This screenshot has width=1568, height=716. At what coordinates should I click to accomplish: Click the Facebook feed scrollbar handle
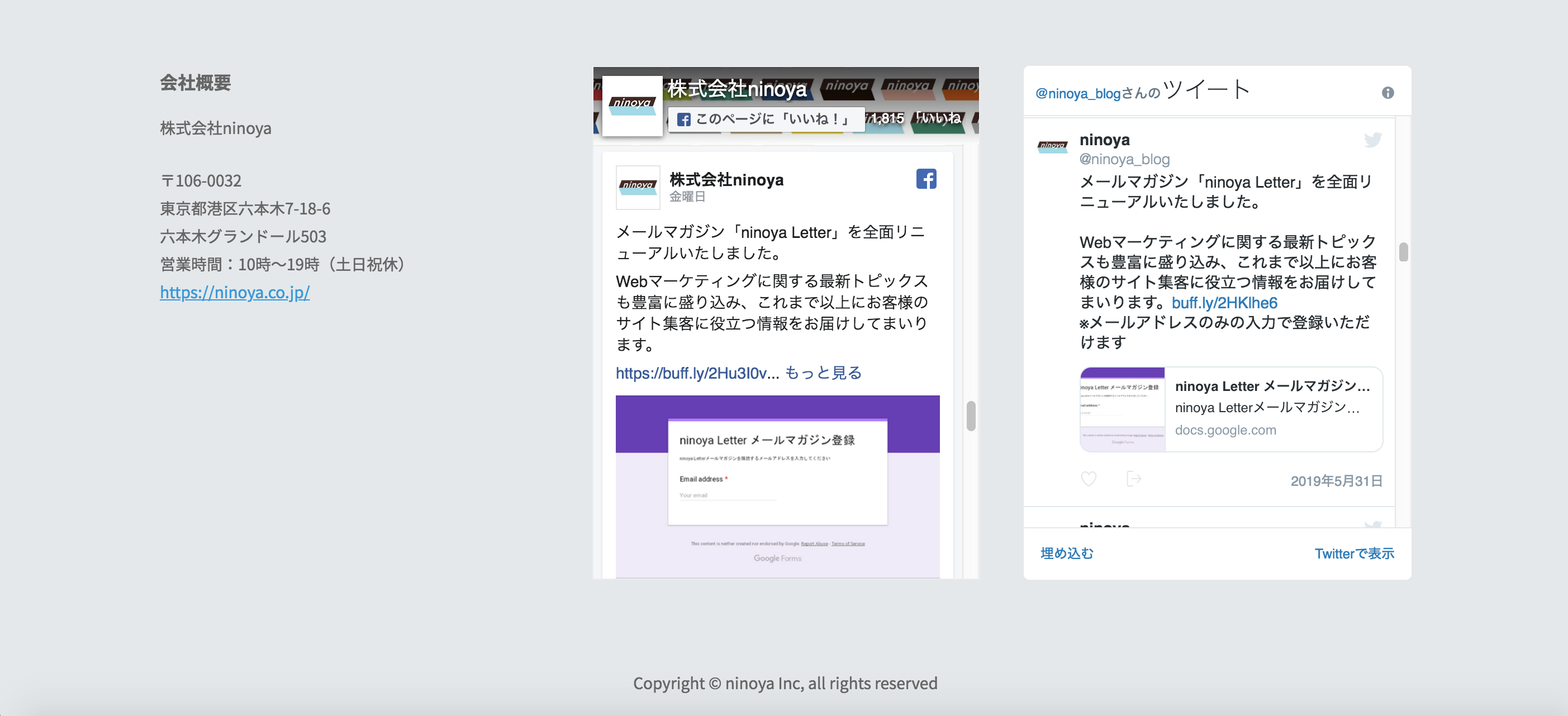tap(970, 416)
